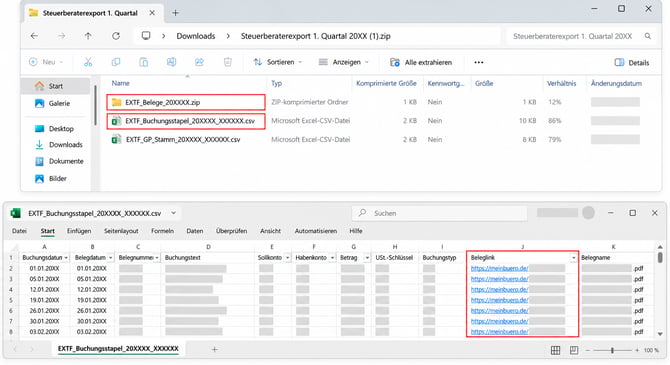The width and height of the screenshot is (670, 365).
Task: Click the Delete trash icon
Action: click(x=228, y=62)
